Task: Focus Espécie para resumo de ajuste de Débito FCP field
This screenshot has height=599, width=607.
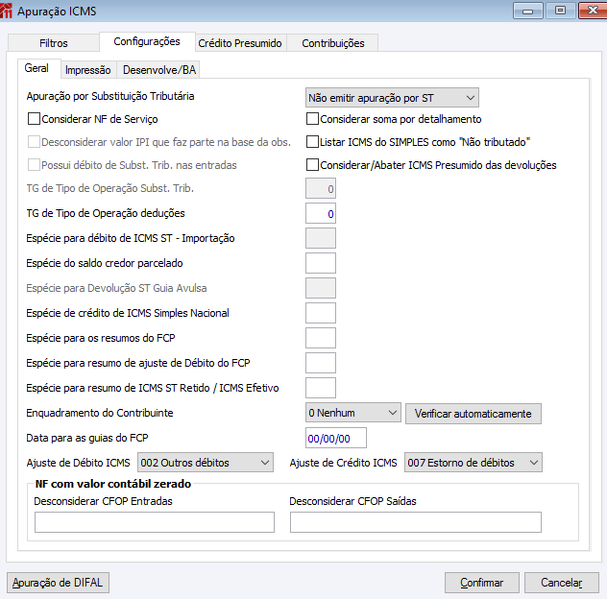Action: click(321, 363)
